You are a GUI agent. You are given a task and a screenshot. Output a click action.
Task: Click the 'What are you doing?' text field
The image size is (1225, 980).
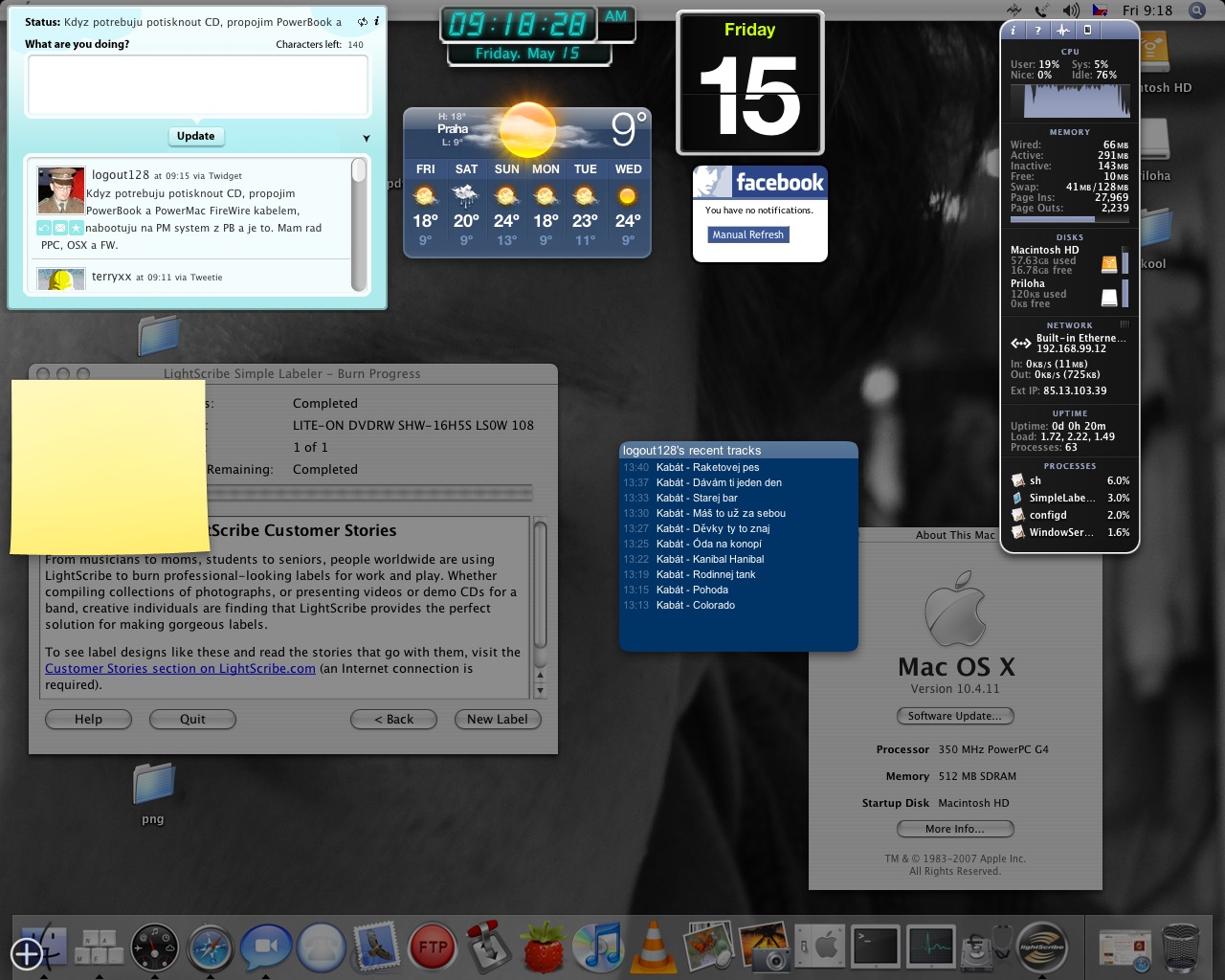coord(198,85)
